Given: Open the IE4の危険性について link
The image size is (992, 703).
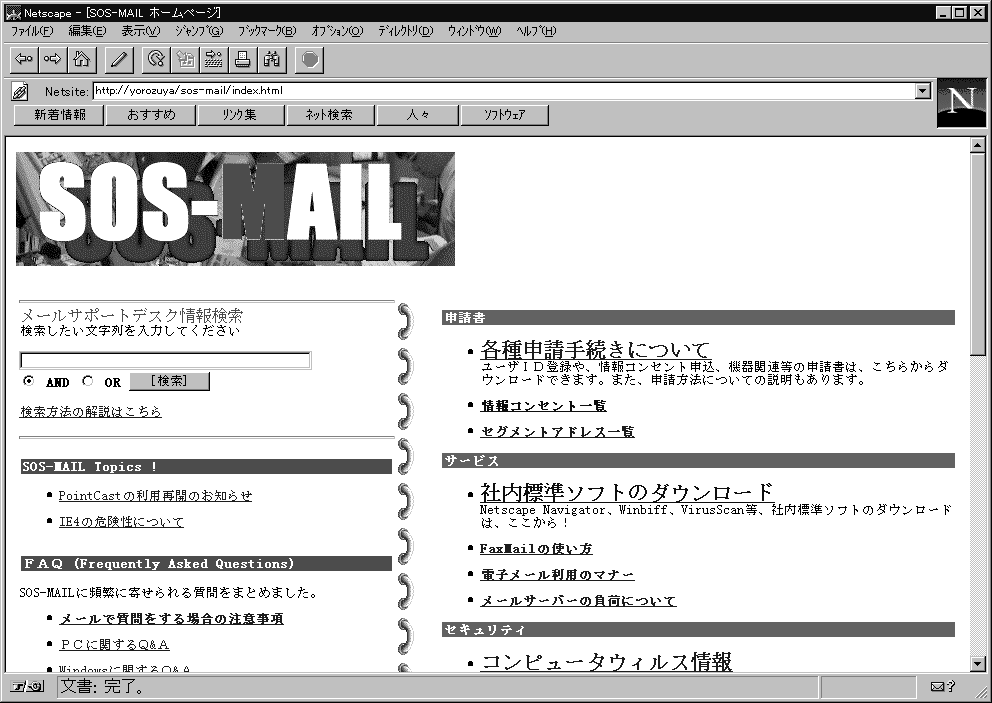Looking at the screenshot, I should point(121,522).
